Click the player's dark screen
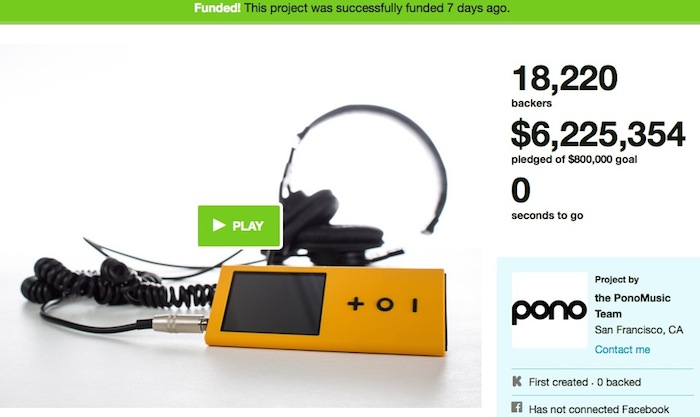This screenshot has height=417, width=700. 273,303
